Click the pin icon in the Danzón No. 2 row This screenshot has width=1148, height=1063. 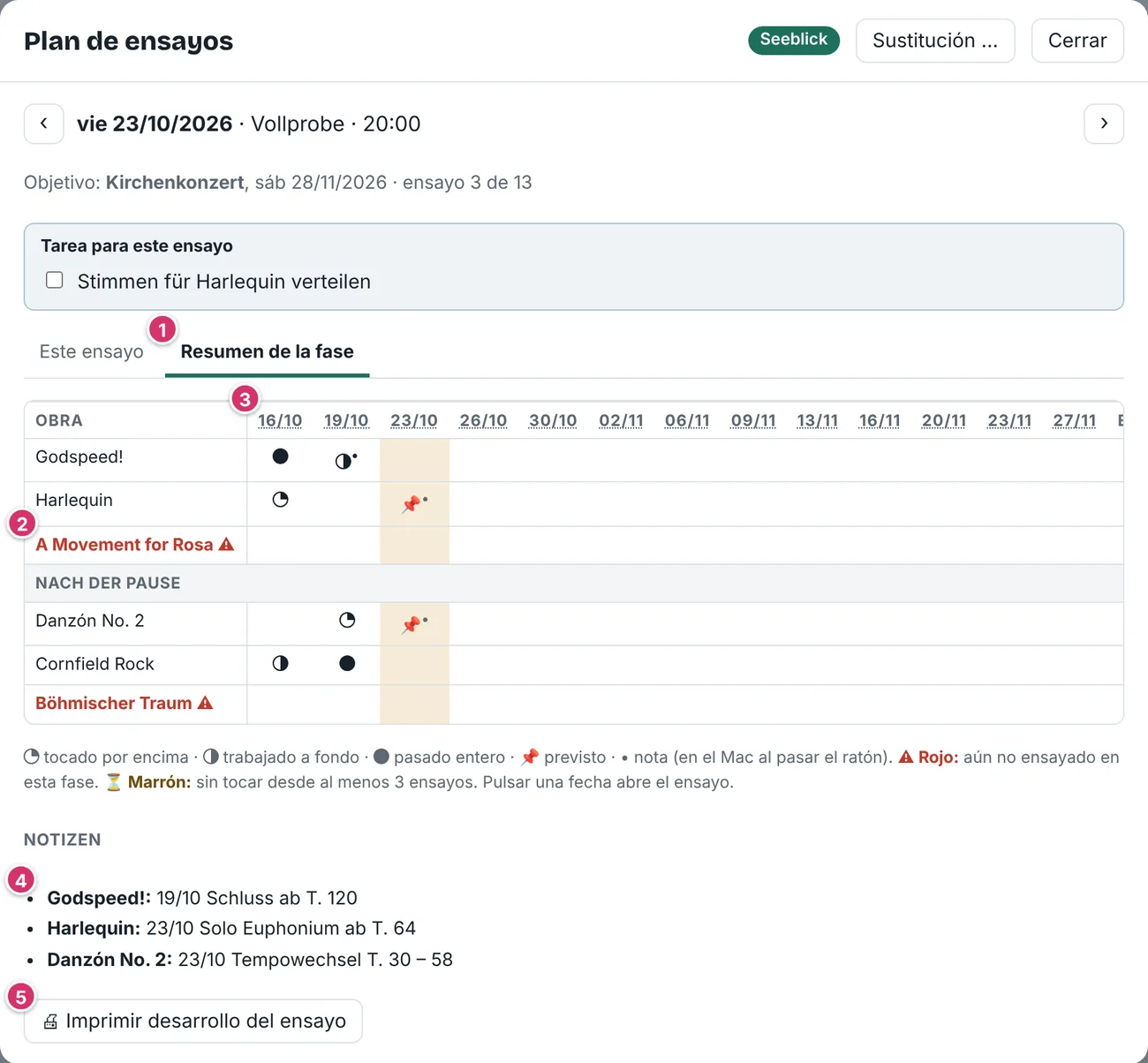411,625
